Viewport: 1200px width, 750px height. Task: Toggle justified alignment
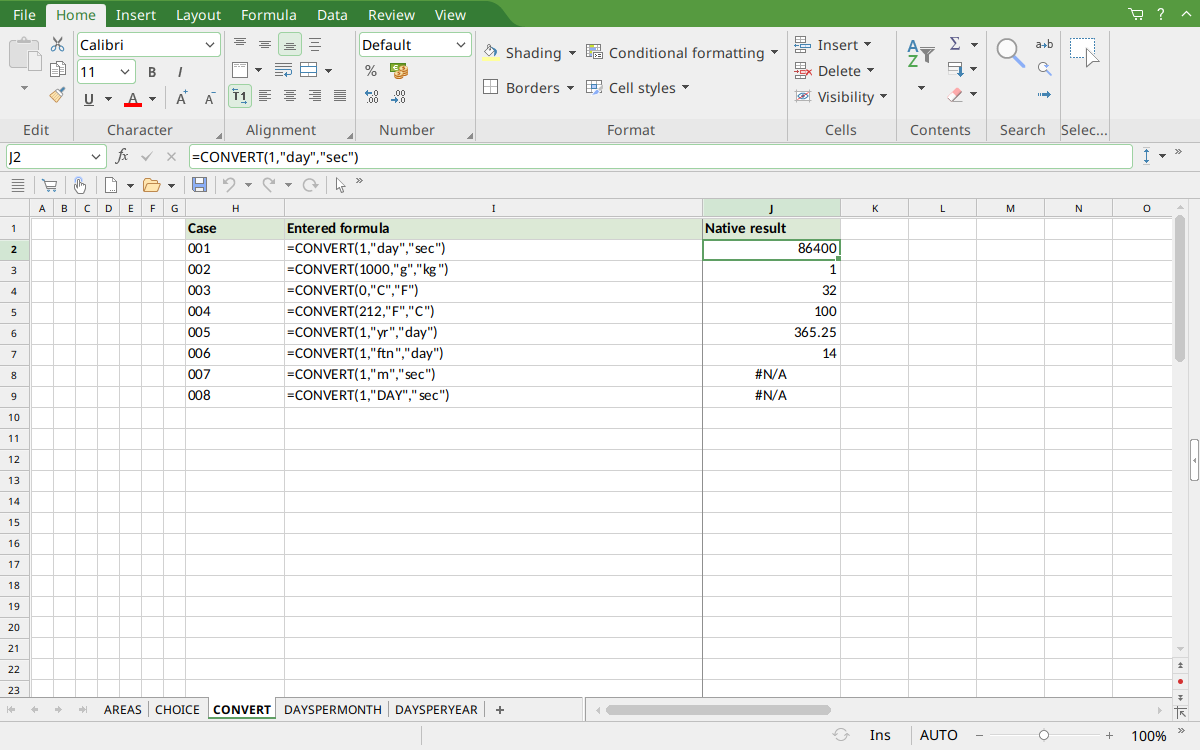click(x=340, y=96)
